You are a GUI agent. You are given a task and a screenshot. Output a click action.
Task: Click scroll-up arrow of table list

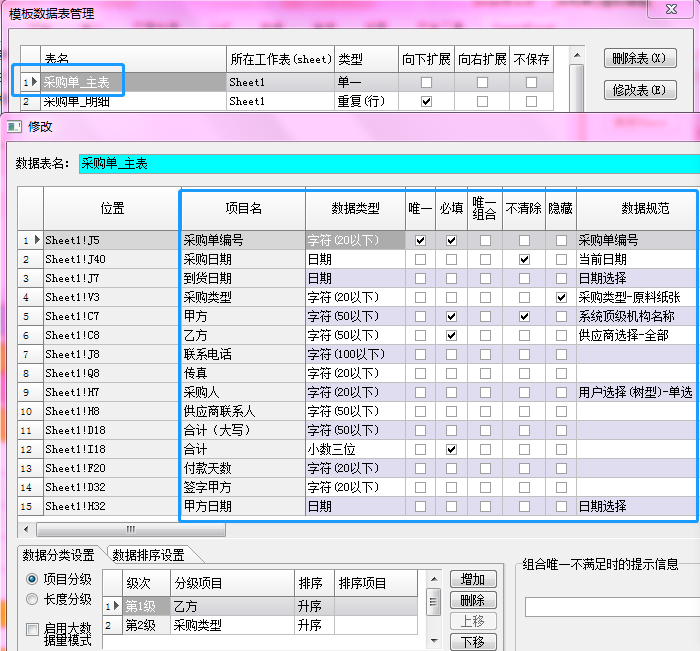coord(577,55)
